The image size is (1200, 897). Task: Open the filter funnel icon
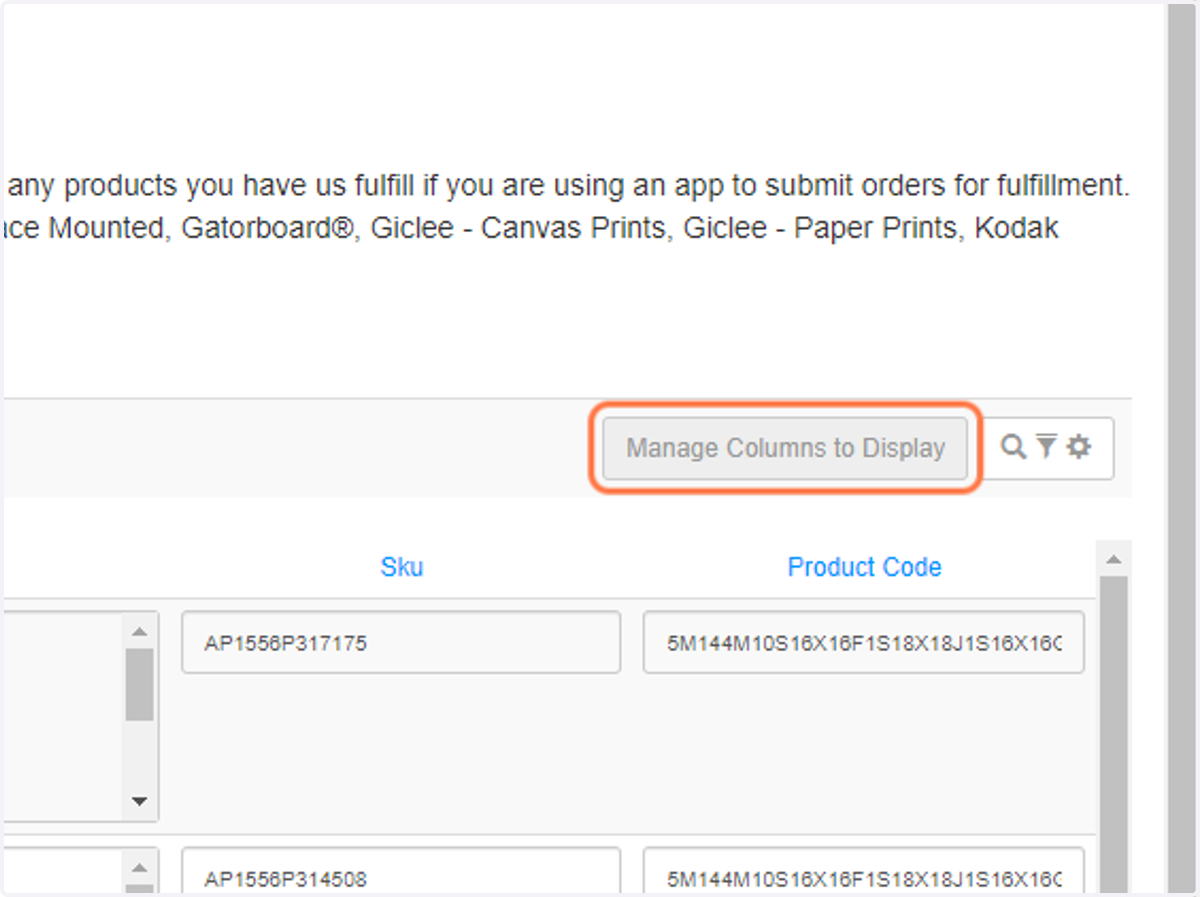[x=1046, y=447]
